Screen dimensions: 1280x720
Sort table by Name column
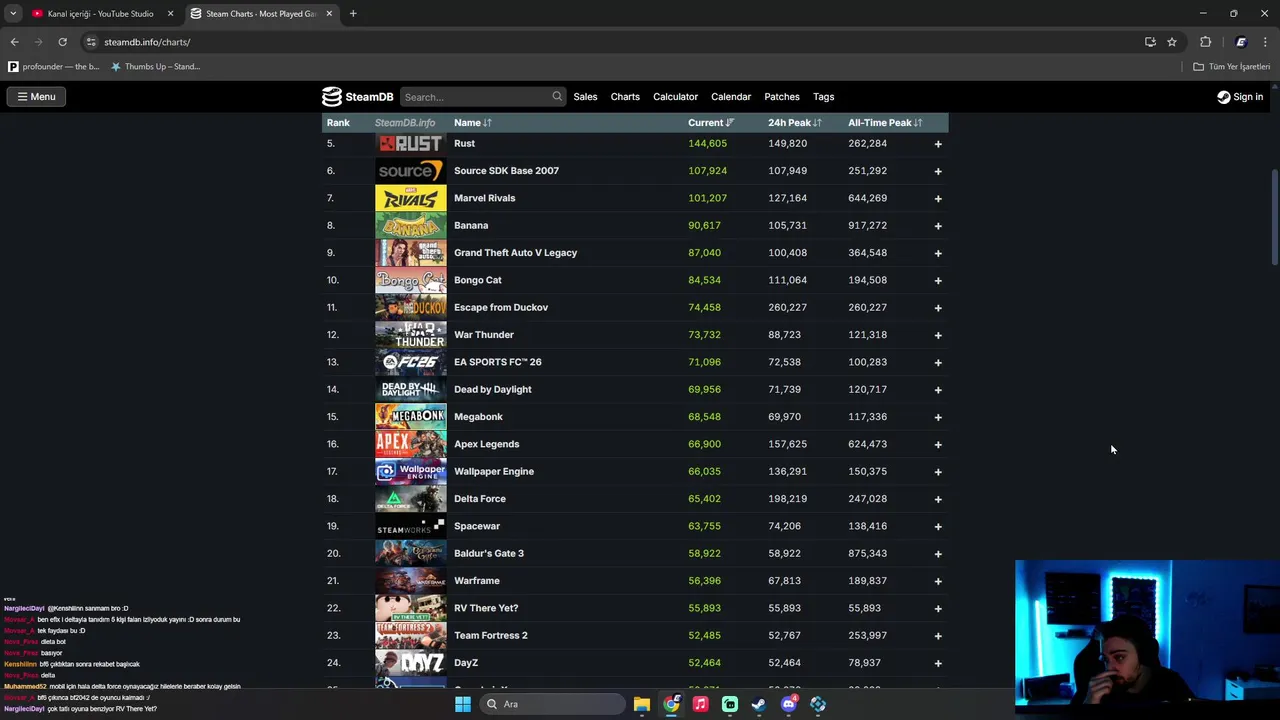coord(472,123)
